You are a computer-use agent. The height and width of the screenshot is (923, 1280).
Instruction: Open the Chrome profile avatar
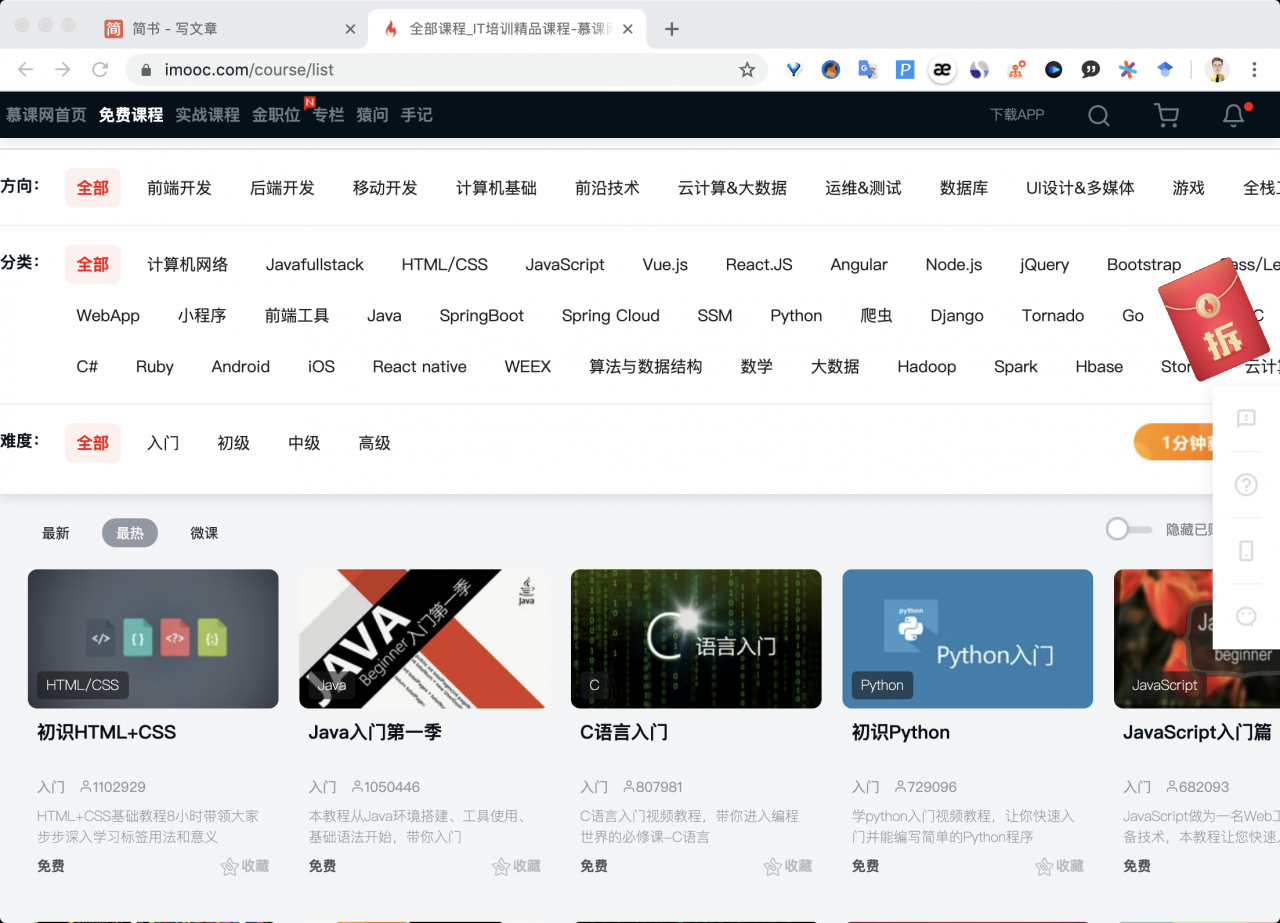(x=1217, y=69)
